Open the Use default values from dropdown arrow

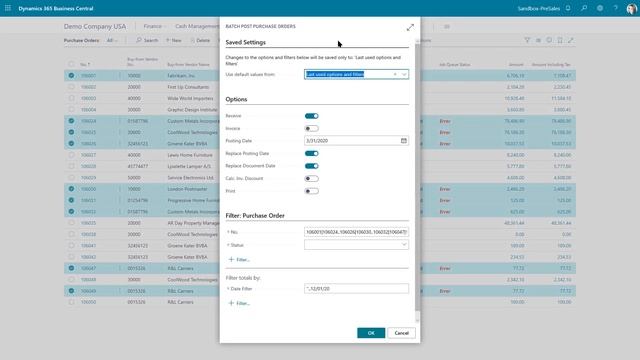click(404, 74)
